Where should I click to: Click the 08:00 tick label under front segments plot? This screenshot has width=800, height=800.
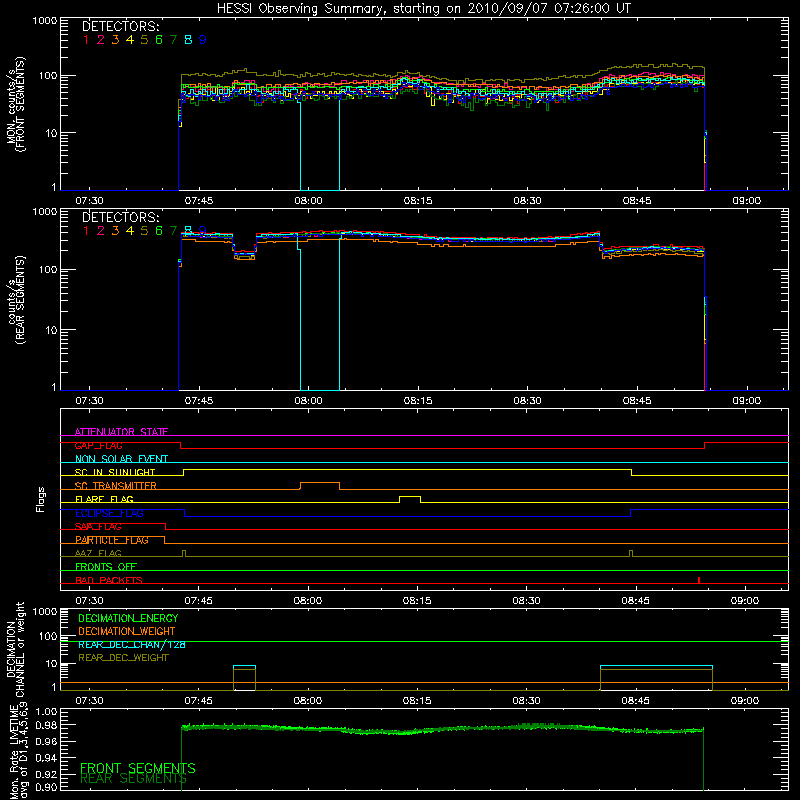(308, 201)
